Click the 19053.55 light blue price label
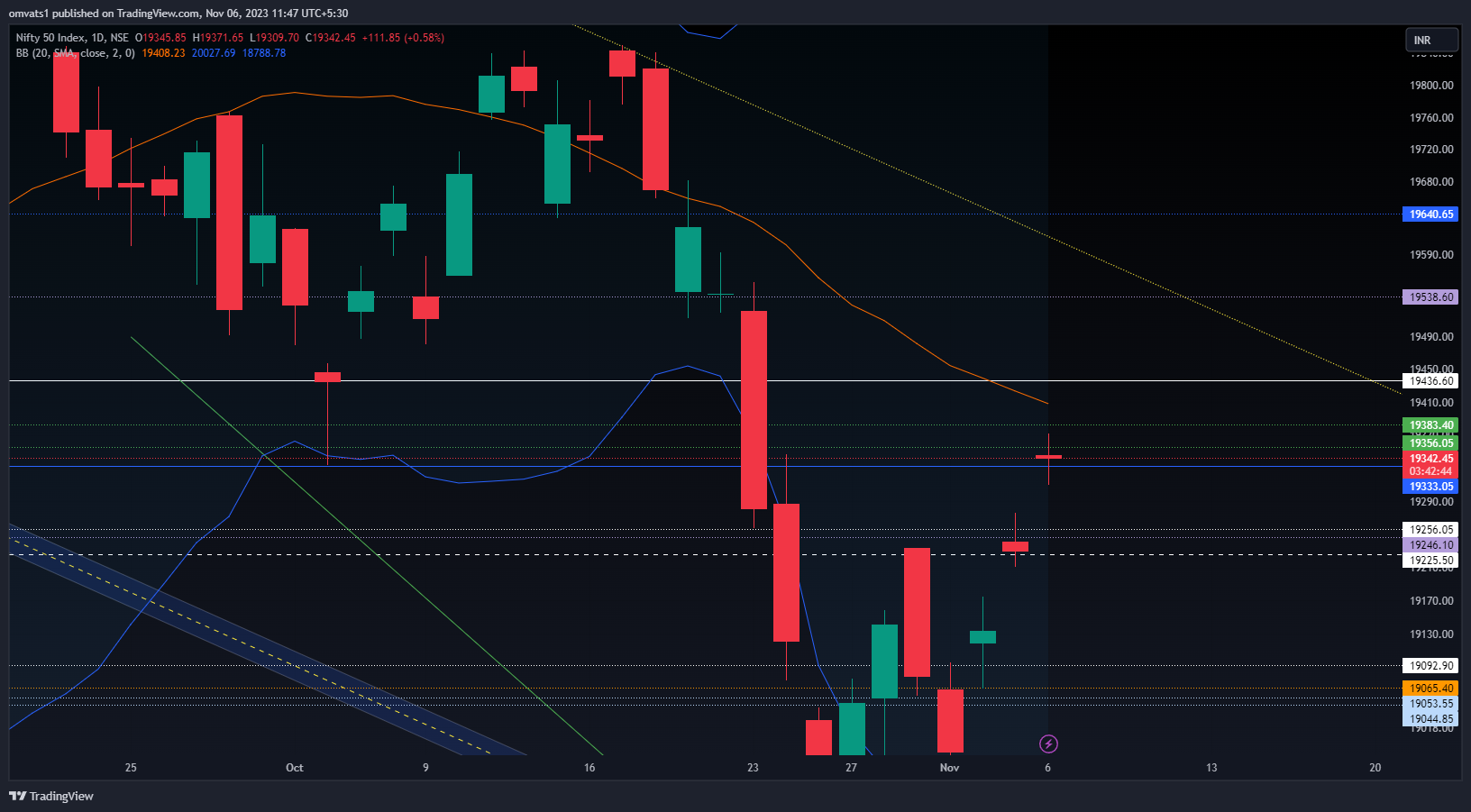The image size is (1471, 812). tap(1430, 704)
